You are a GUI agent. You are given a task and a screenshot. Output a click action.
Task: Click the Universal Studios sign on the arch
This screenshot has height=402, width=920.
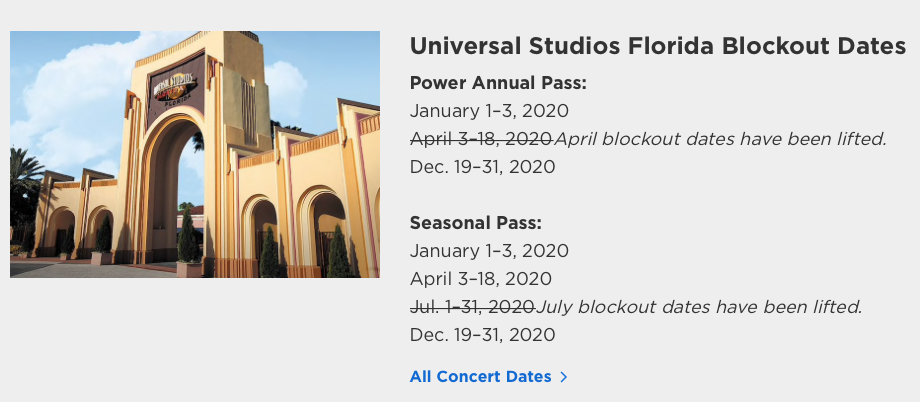coord(175,87)
